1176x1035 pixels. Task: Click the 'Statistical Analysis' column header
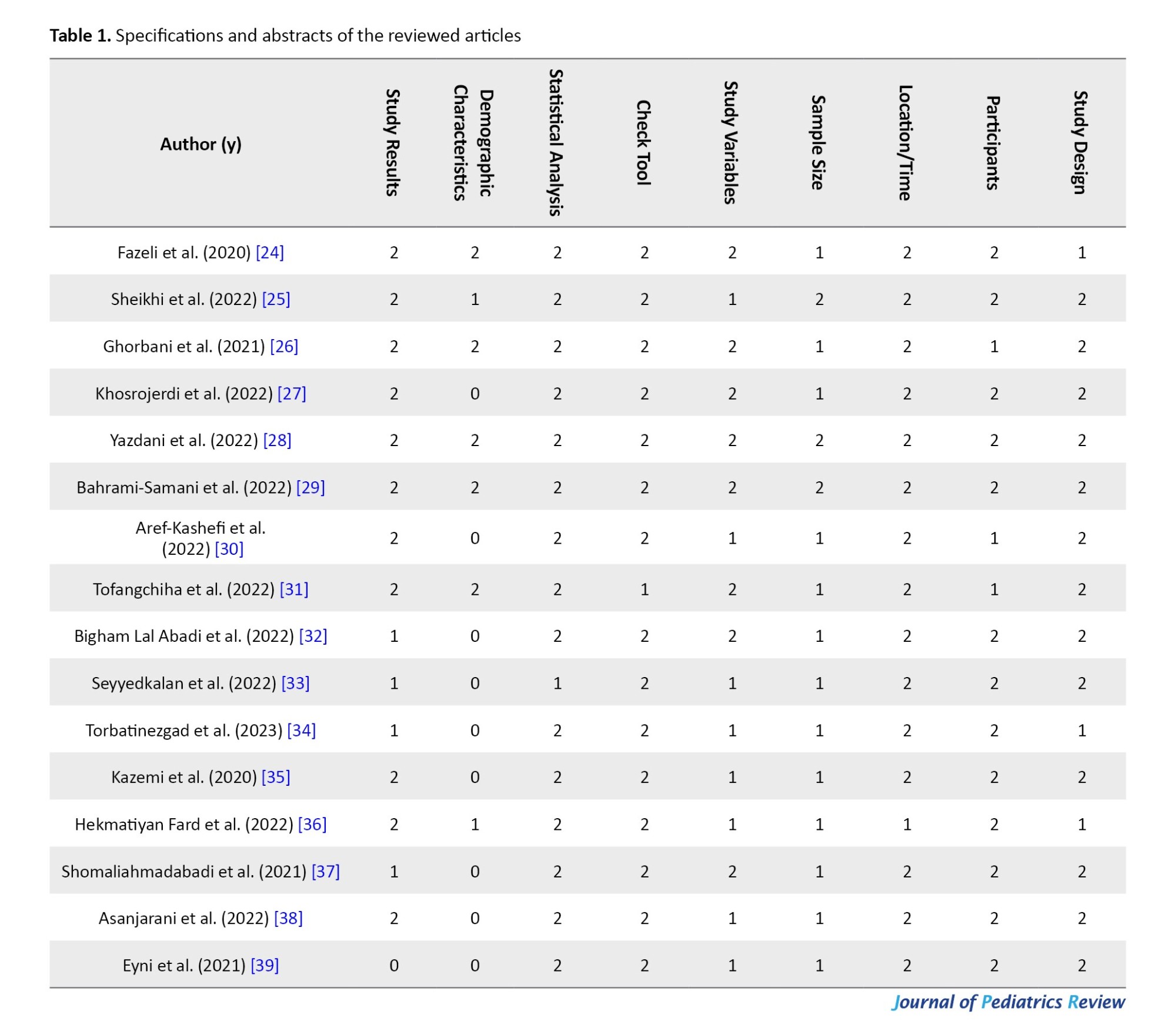tap(556, 143)
